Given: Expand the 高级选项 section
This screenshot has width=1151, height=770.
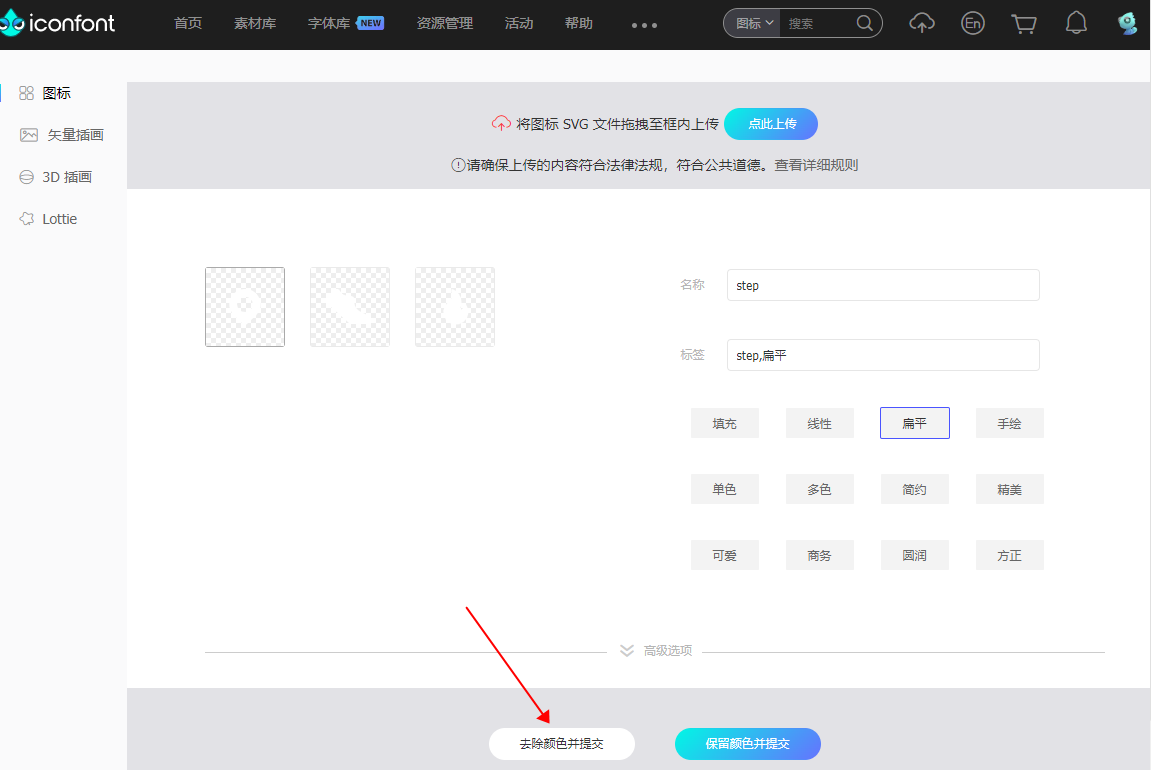Looking at the screenshot, I should 656,651.
